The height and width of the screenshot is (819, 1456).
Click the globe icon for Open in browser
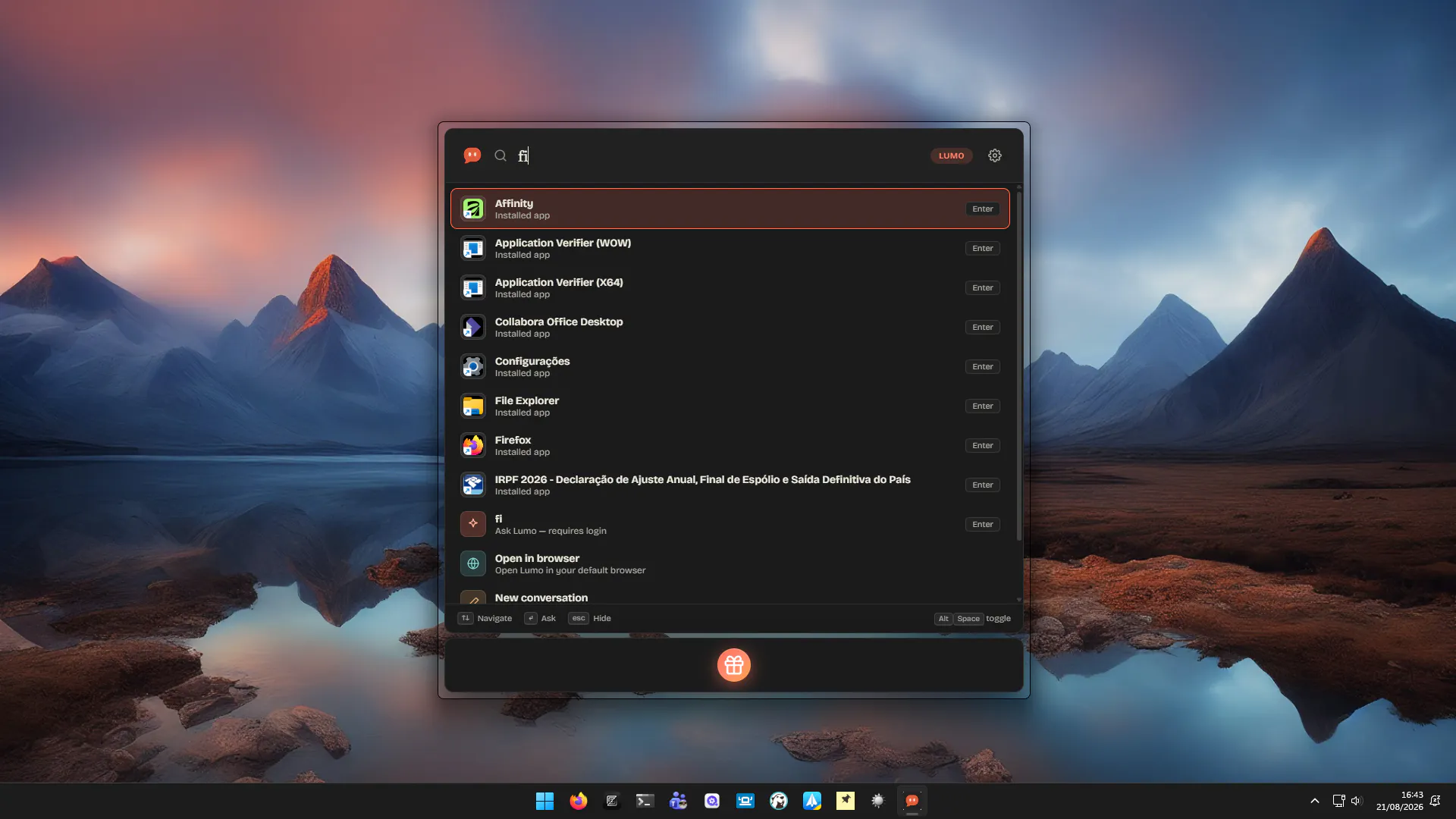click(473, 563)
